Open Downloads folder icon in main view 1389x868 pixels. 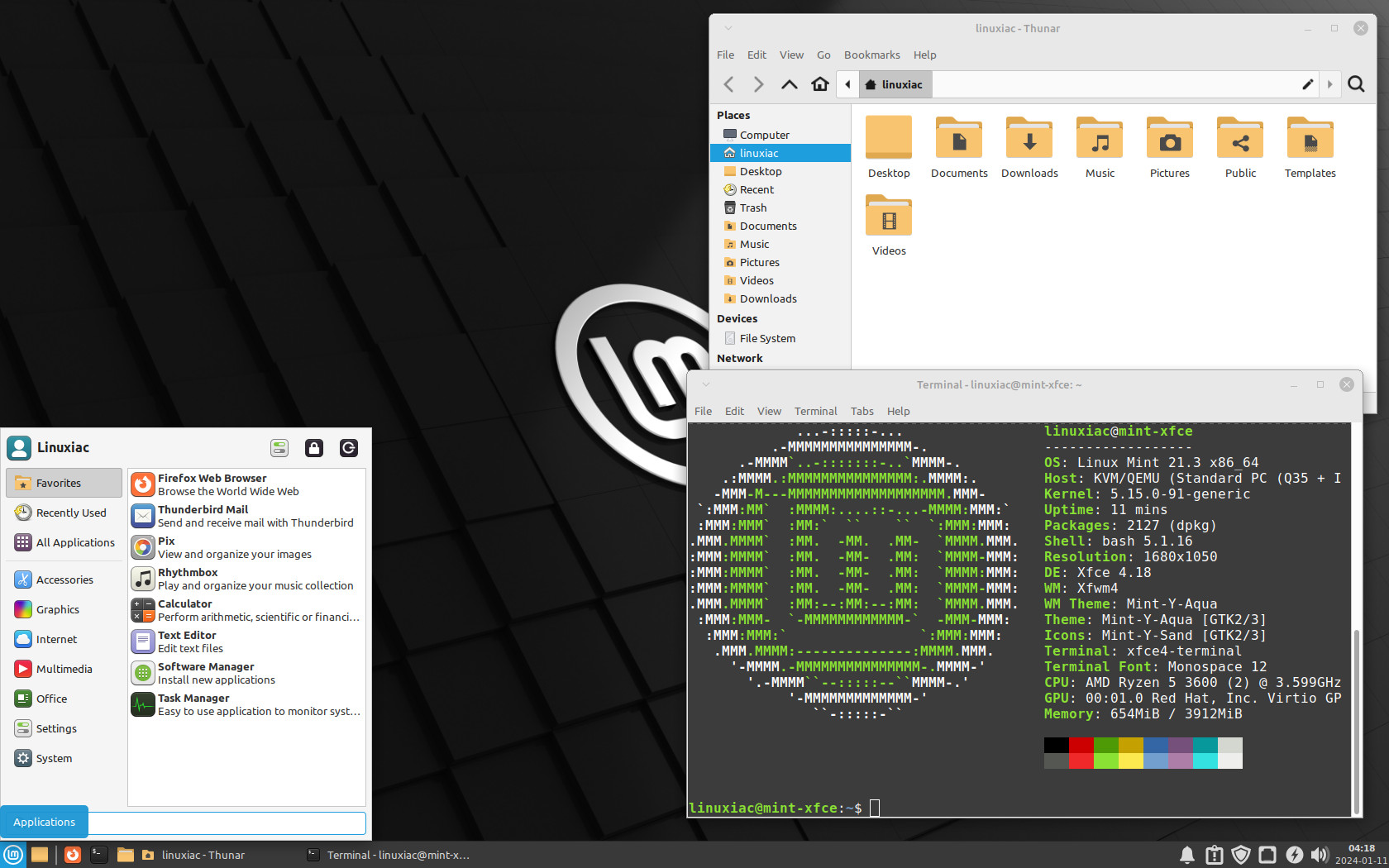click(x=1029, y=147)
